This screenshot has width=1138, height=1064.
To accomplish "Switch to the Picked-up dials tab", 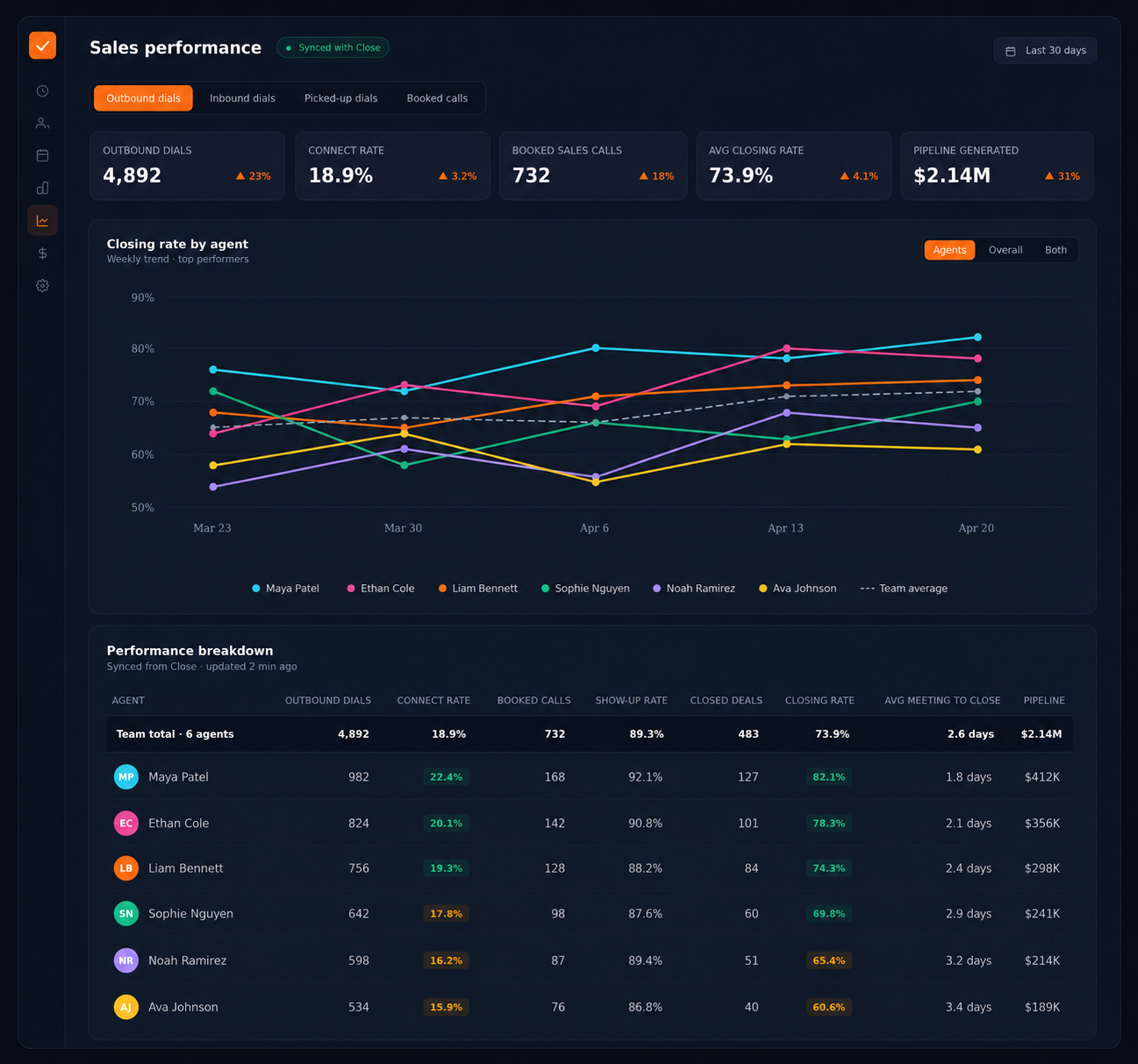I will 340,98.
